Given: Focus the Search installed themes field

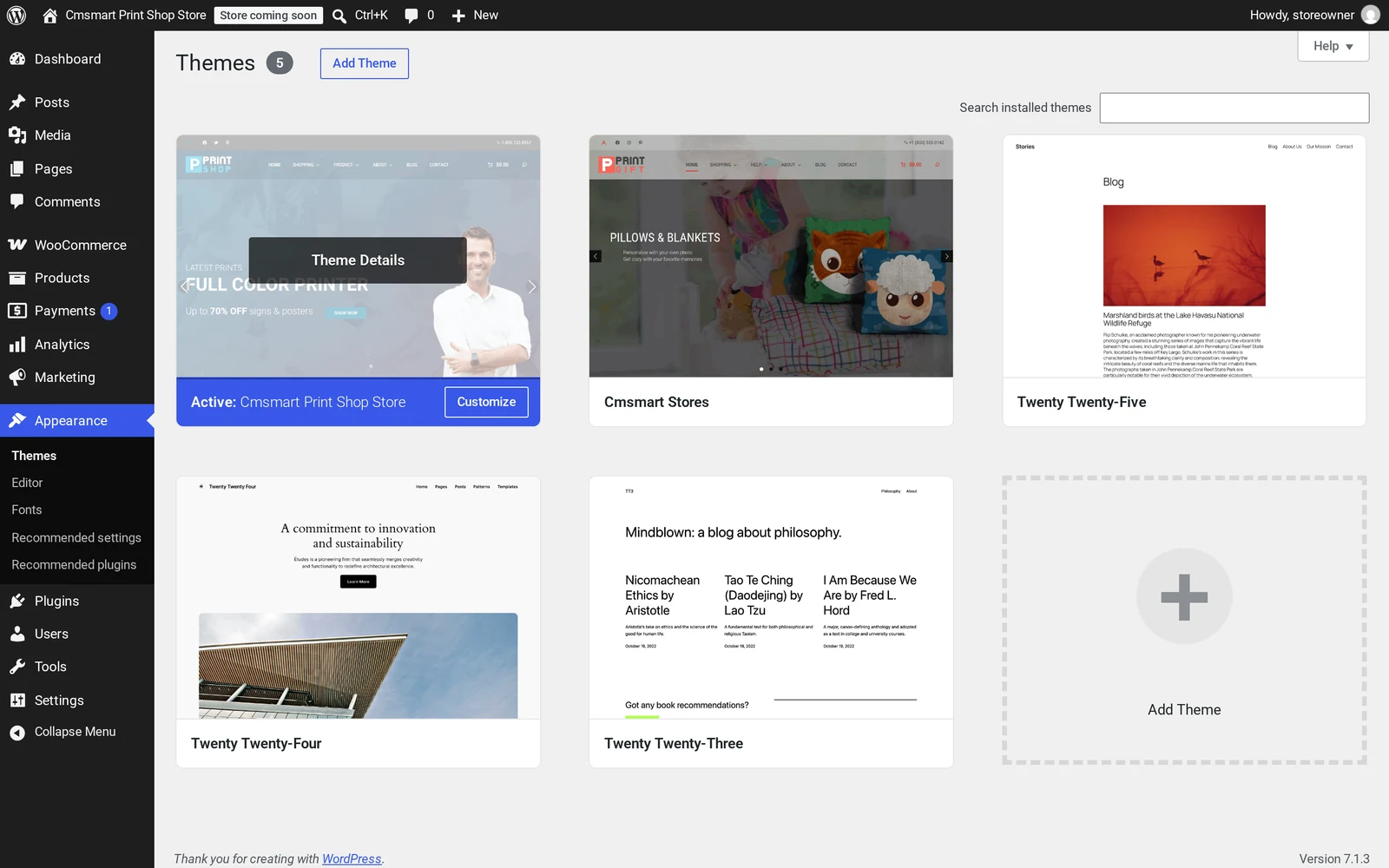Looking at the screenshot, I should pyautogui.click(x=1234, y=108).
